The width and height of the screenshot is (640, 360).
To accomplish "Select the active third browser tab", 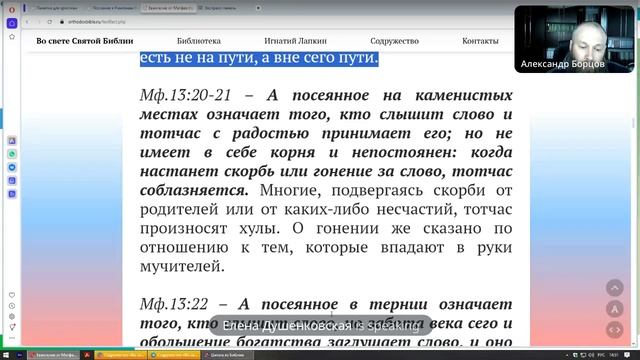I will 168,8.
